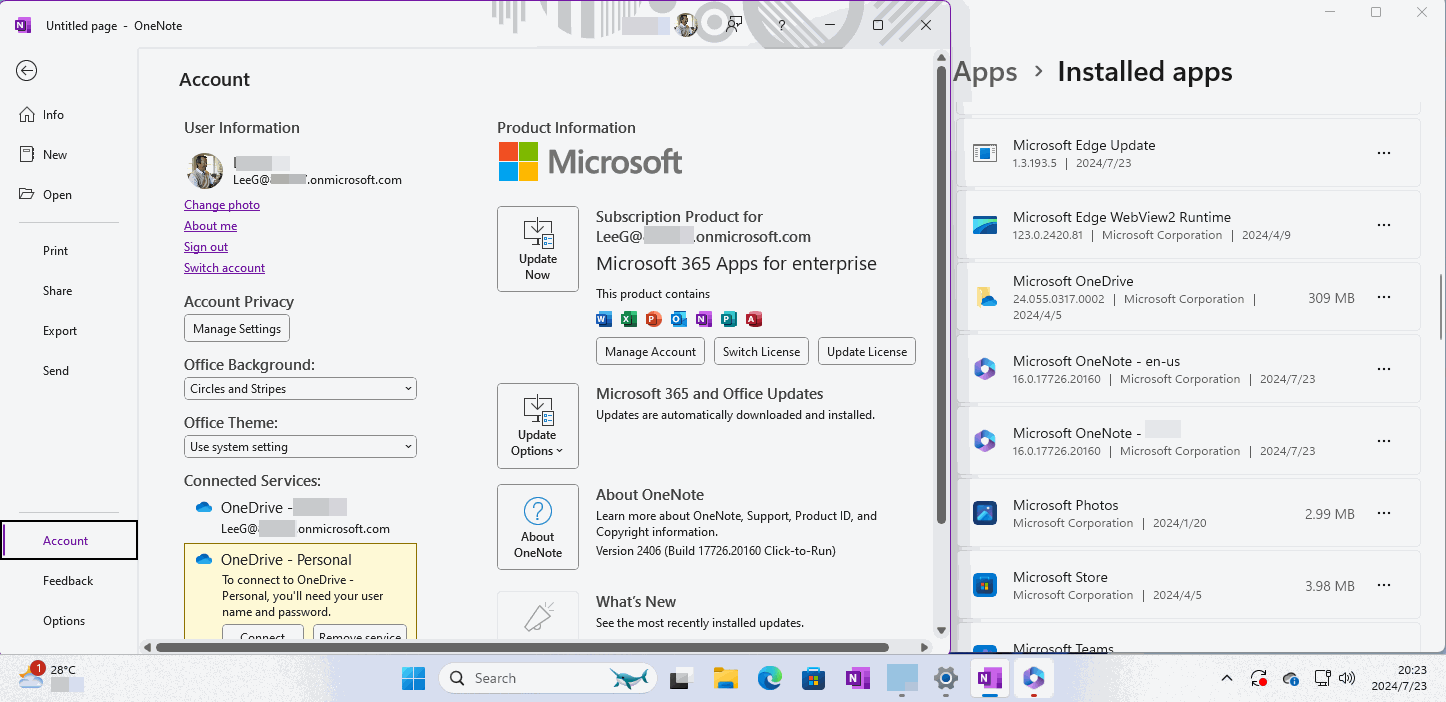Viewport: 1446px width, 702px height.
Task: Open the Office Theme dropdown
Action: [300, 447]
